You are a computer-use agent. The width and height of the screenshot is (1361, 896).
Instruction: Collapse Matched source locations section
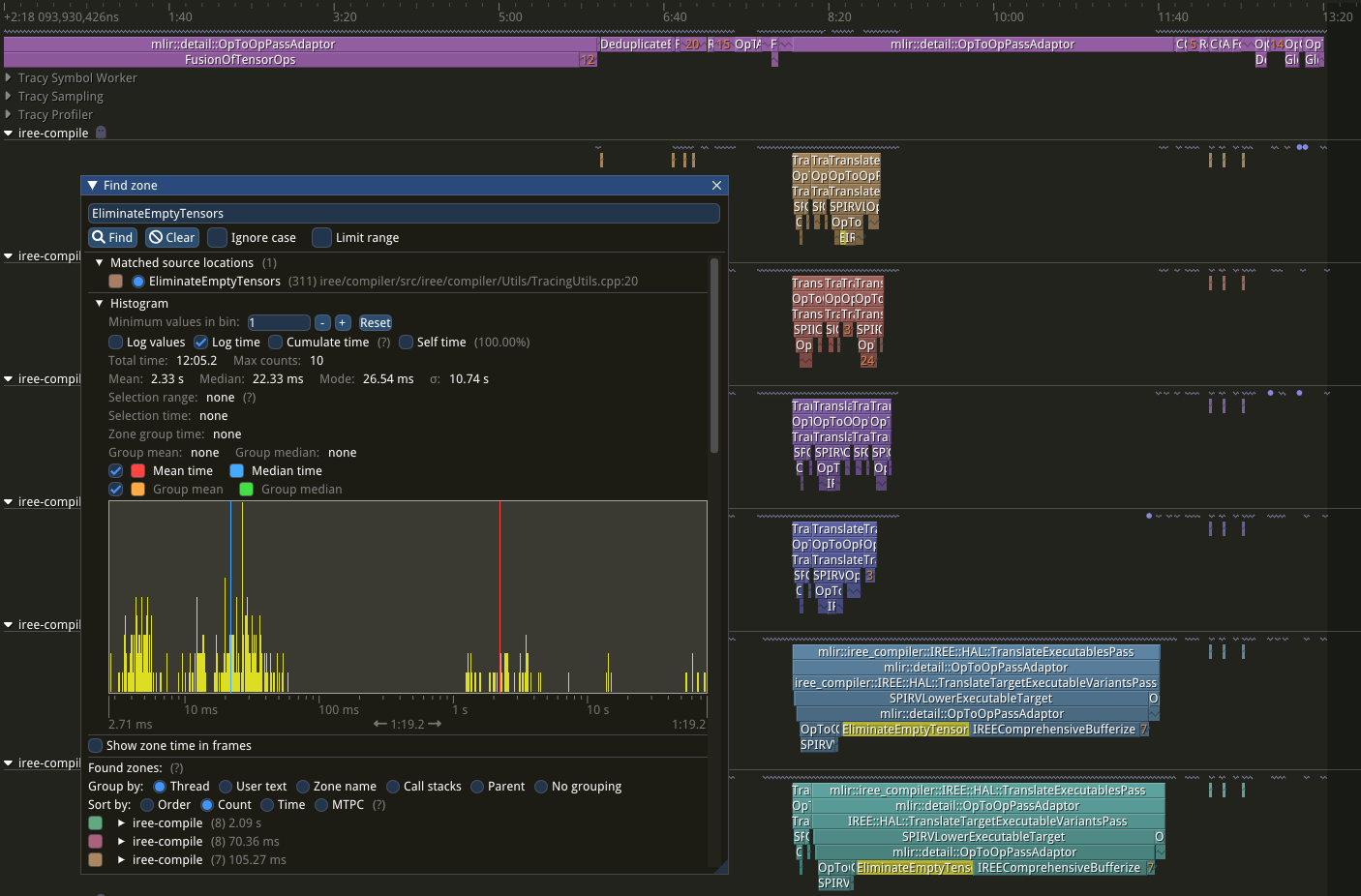coord(99,262)
